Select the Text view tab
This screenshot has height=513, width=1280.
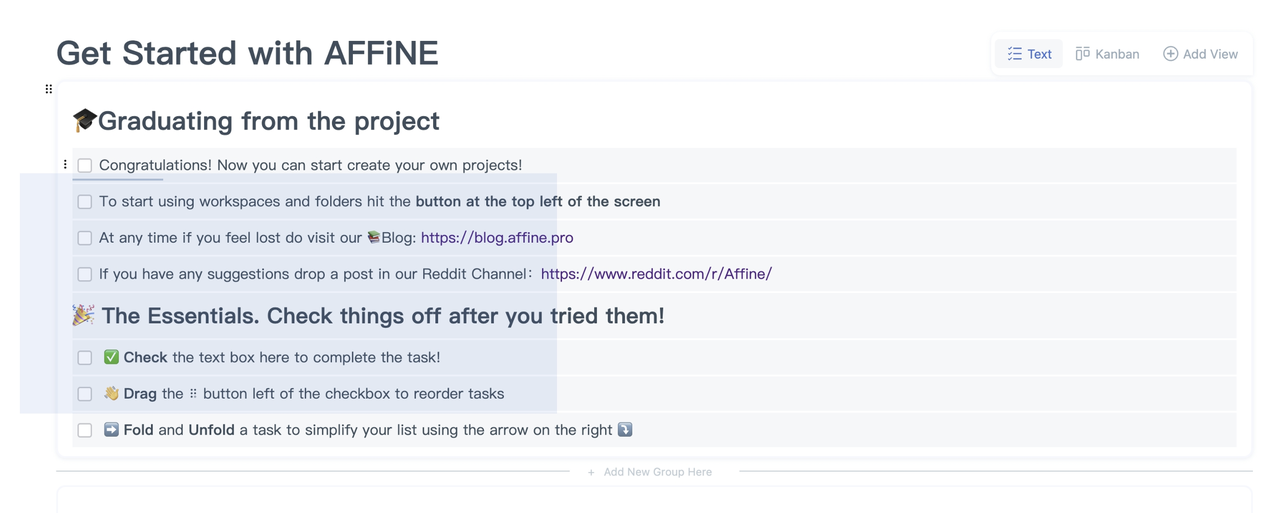[x=1029, y=54]
